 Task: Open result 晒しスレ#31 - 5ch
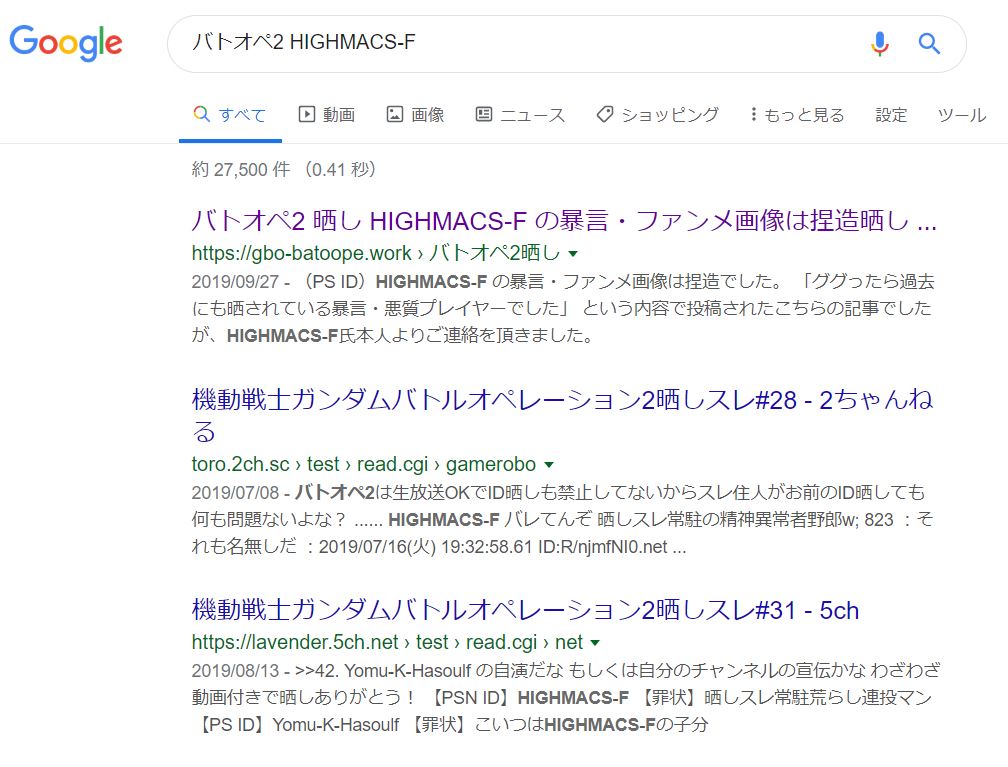[x=525, y=609]
